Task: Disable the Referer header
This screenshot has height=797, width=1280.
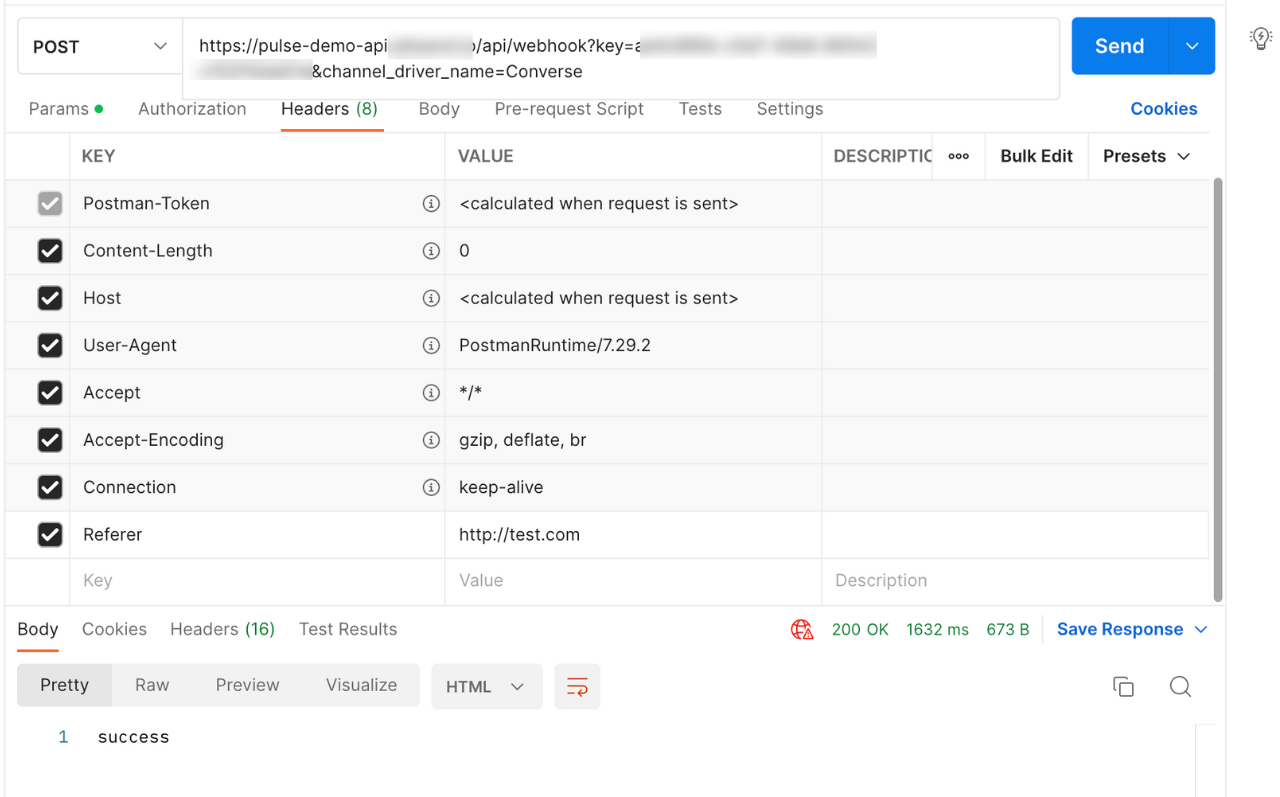Action: [50, 534]
